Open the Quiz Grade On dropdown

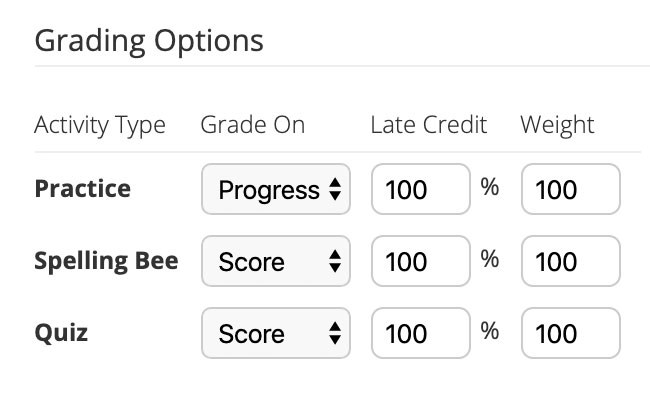(x=275, y=334)
